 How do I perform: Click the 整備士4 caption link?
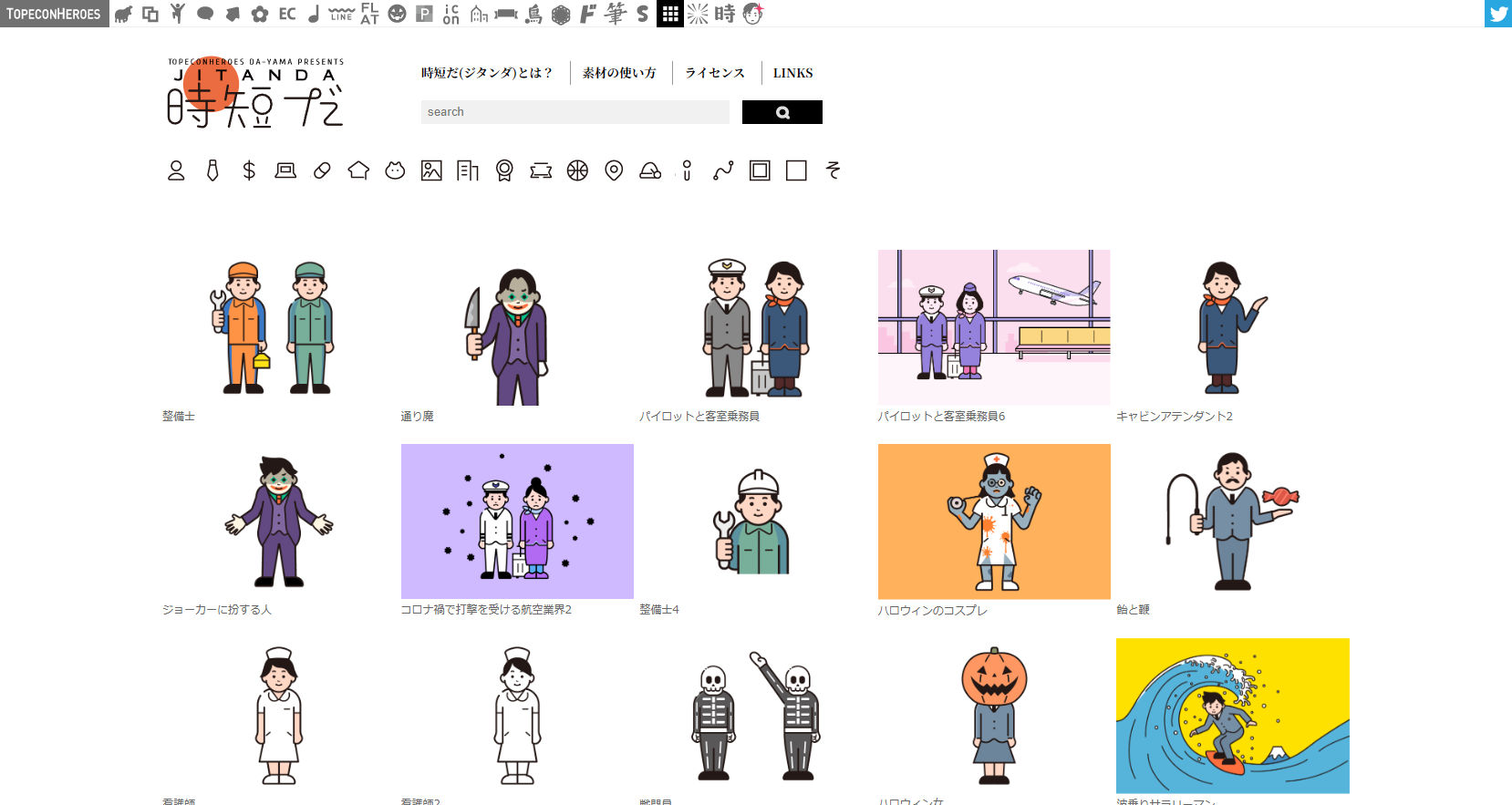pyautogui.click(x=659, y=610)
